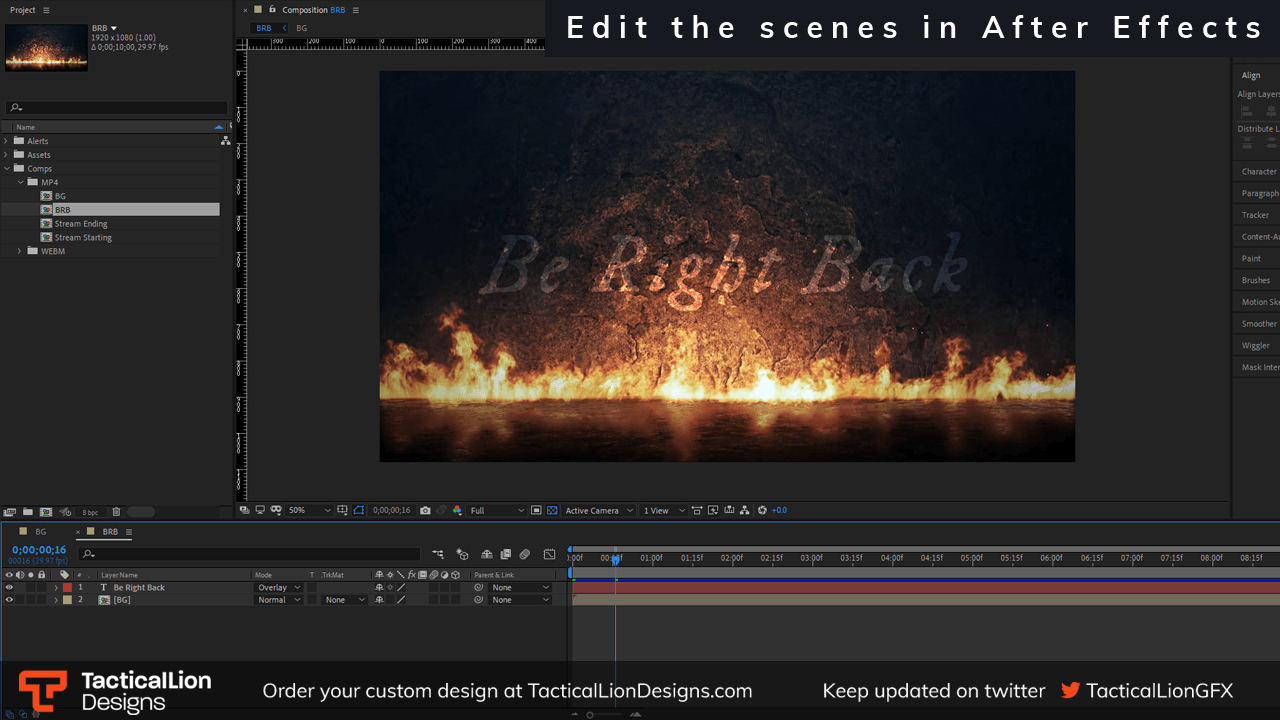Image resolution: width=1280 pixels, height=720 pixels.
Task: Toggle transparency grid icon
Action: click(551, 510)
